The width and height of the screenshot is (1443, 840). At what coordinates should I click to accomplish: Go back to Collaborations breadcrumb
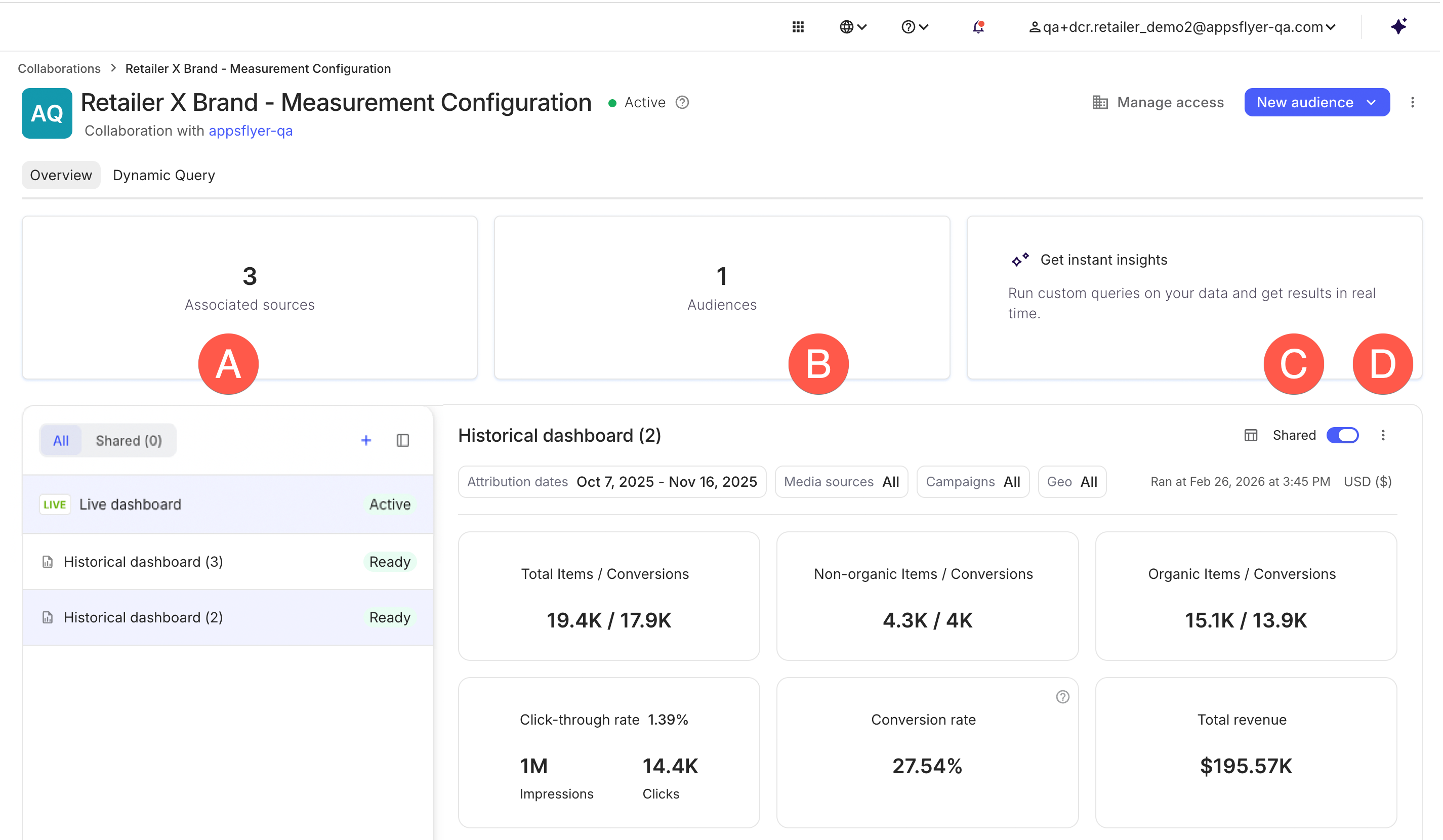coord(59,69)
